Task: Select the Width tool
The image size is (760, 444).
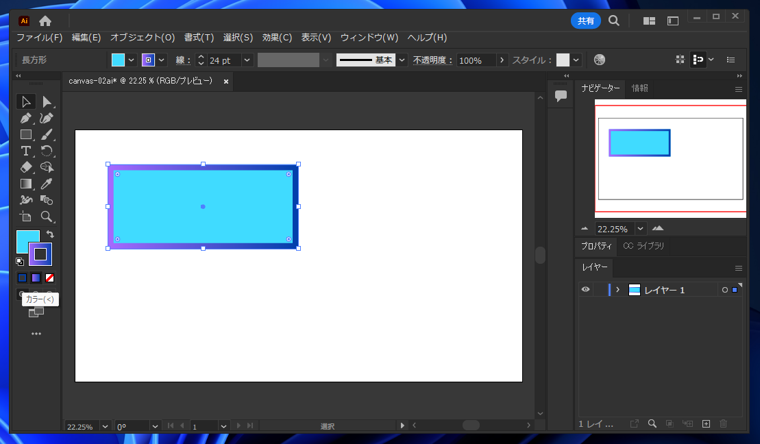Action: (x=26, y=200)
